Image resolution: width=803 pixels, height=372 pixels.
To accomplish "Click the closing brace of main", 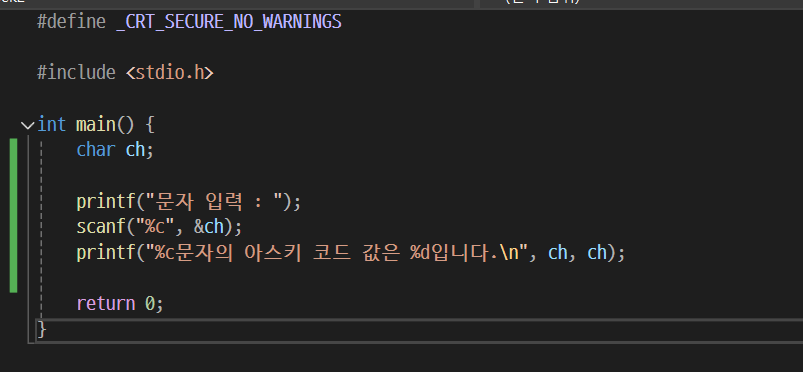I will click(41, 329).
